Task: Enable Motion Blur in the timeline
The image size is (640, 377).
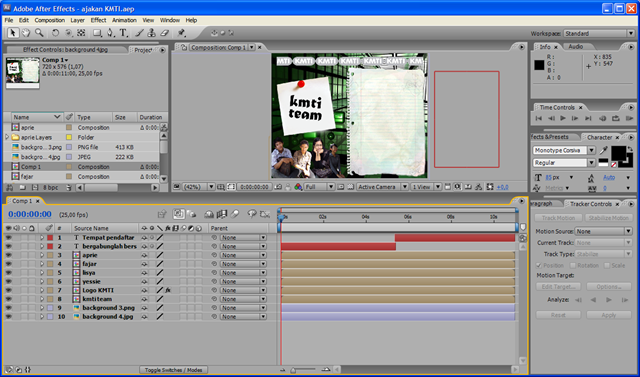Action: (235, 214)
